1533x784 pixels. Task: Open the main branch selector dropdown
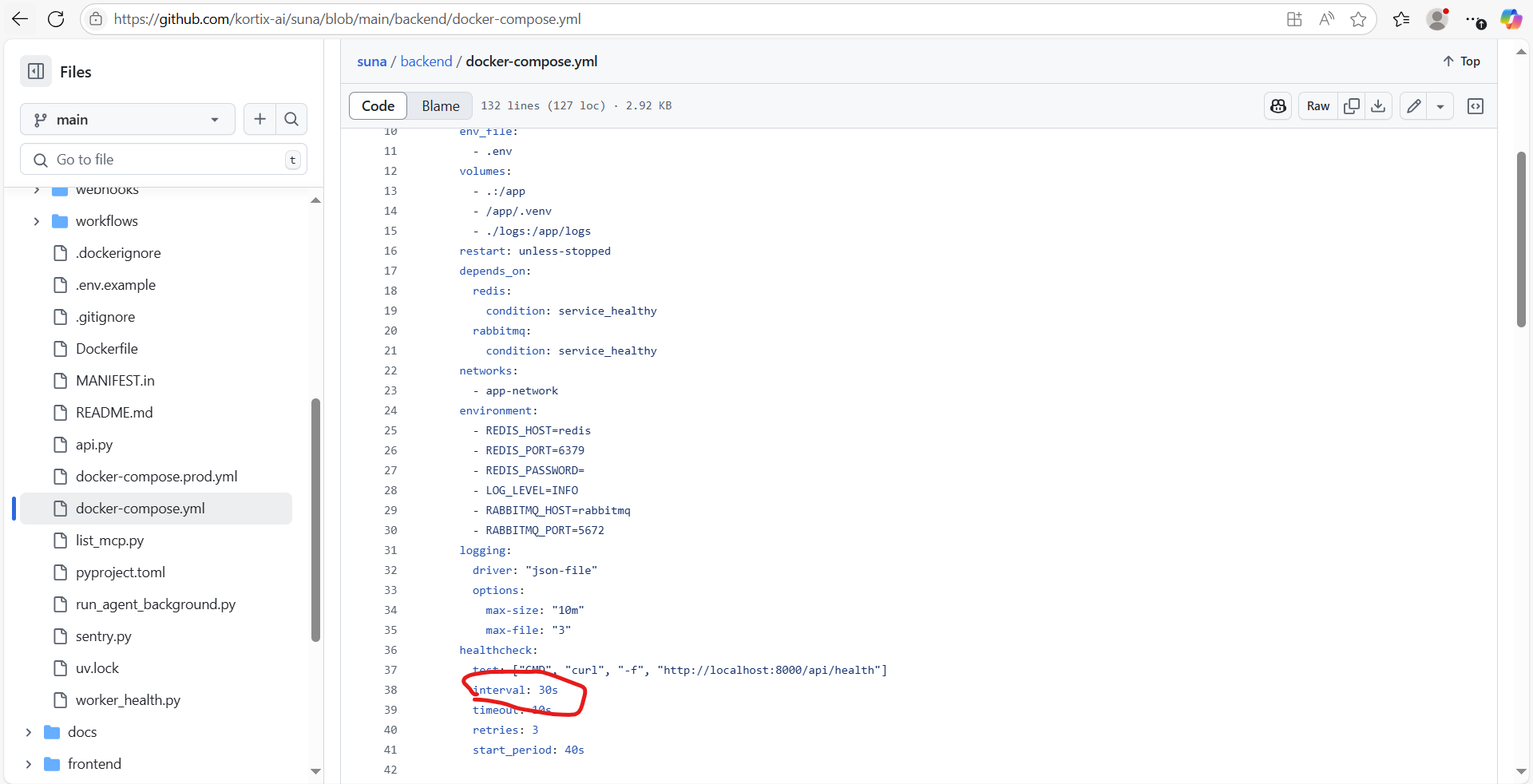127,119
